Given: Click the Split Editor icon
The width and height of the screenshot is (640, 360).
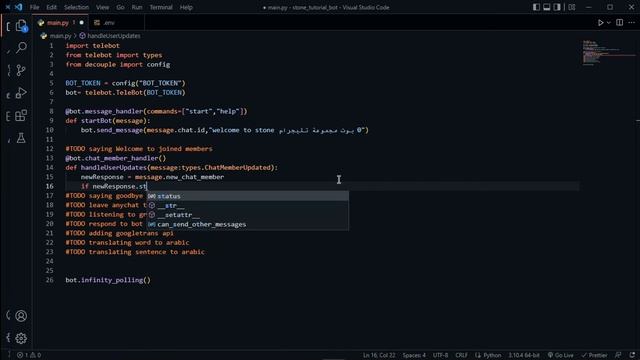Looking at the screenshot, I should coord(619,23).
